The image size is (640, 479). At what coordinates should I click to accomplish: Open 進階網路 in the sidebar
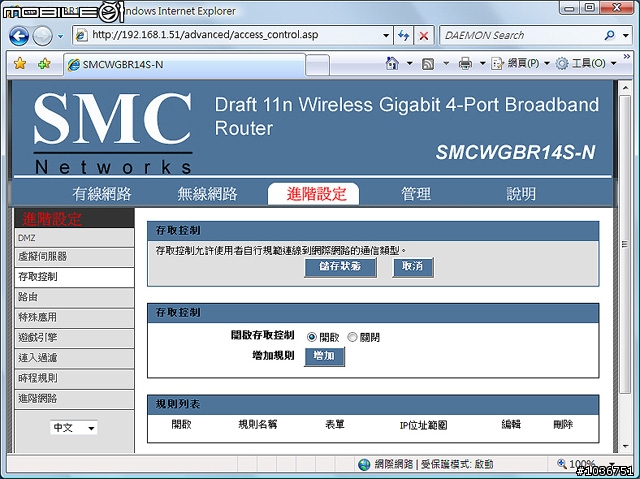point(74,399)
